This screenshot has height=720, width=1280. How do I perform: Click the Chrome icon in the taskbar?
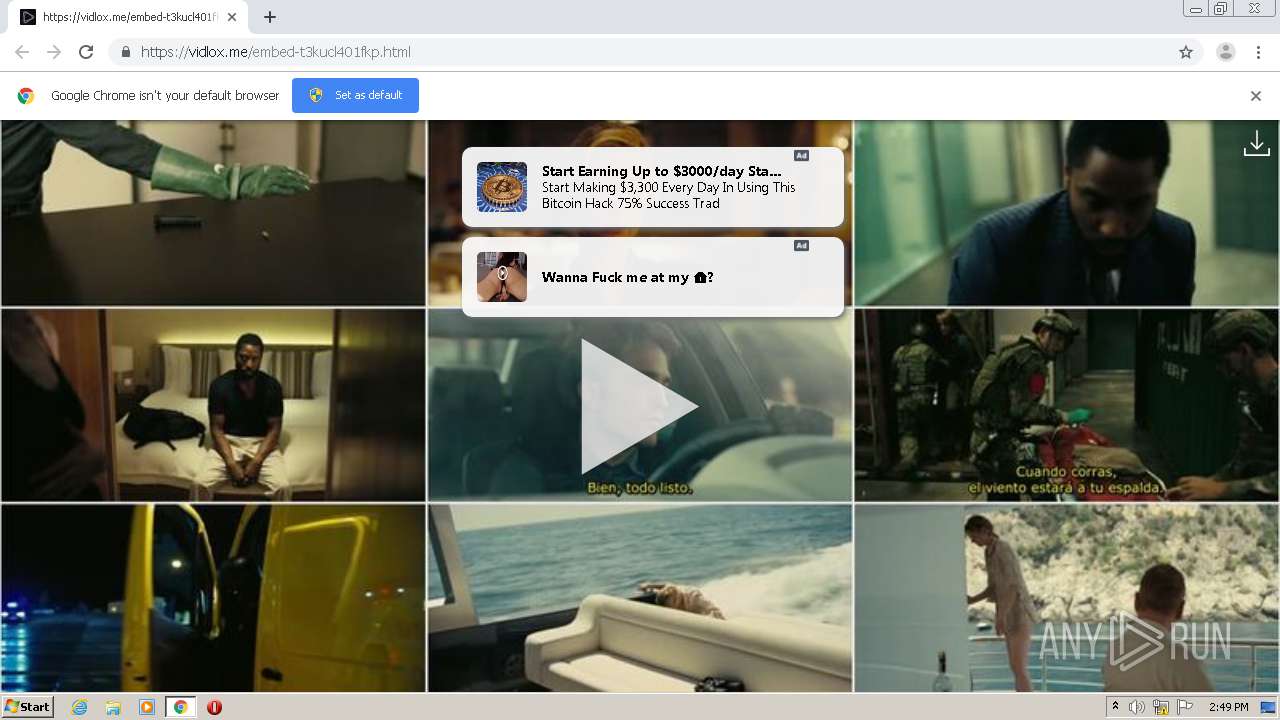(180, 707)
